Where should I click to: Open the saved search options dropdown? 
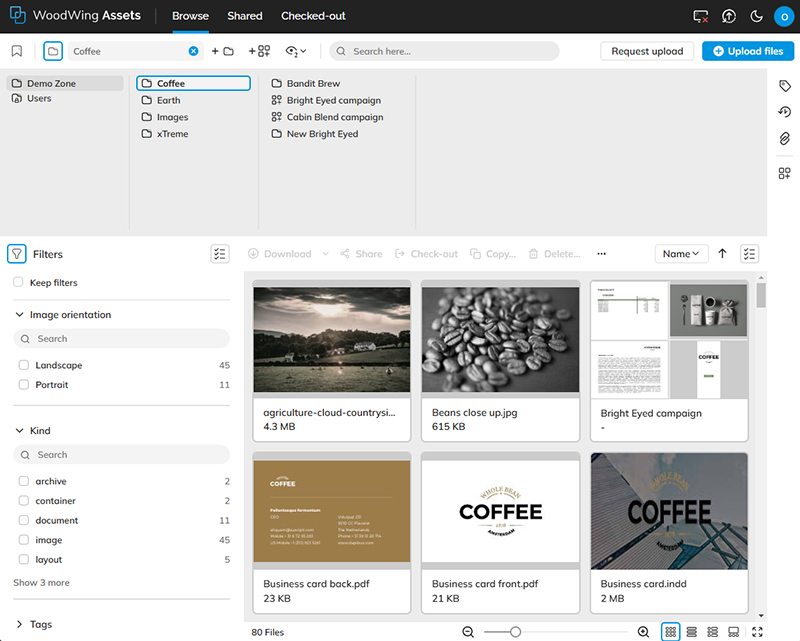pos(296,51)
